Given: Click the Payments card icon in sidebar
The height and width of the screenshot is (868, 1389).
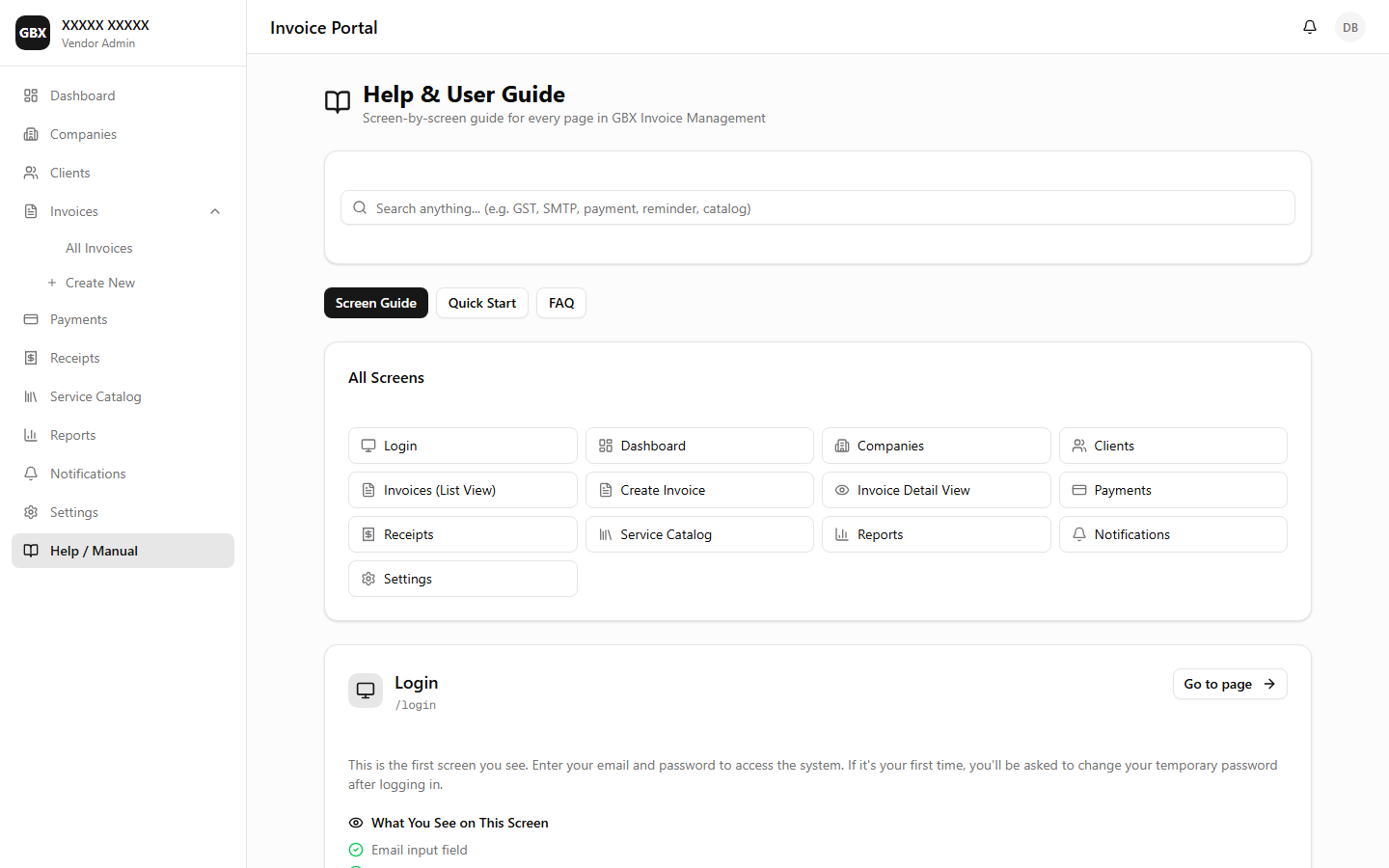Looking at the screenshot, I should [31, 319].
